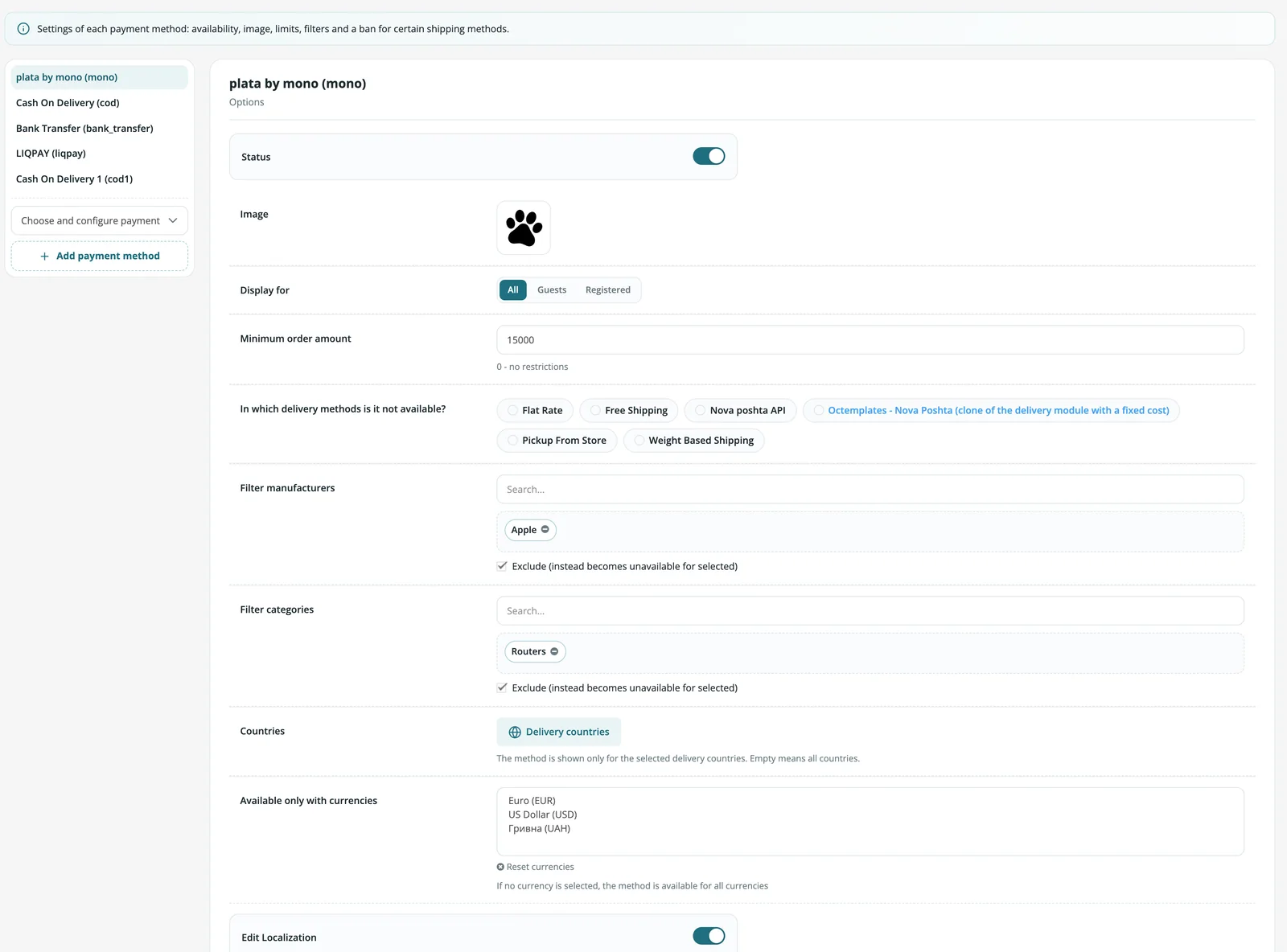The height and width of the screenshot is (952, 1287).
Task: Select Weight Based Shipping delivery method
Action: 693,441
